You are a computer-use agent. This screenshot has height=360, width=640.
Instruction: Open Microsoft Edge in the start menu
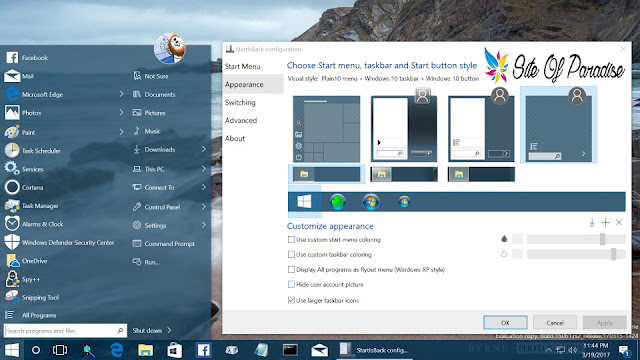click(34, 94)
